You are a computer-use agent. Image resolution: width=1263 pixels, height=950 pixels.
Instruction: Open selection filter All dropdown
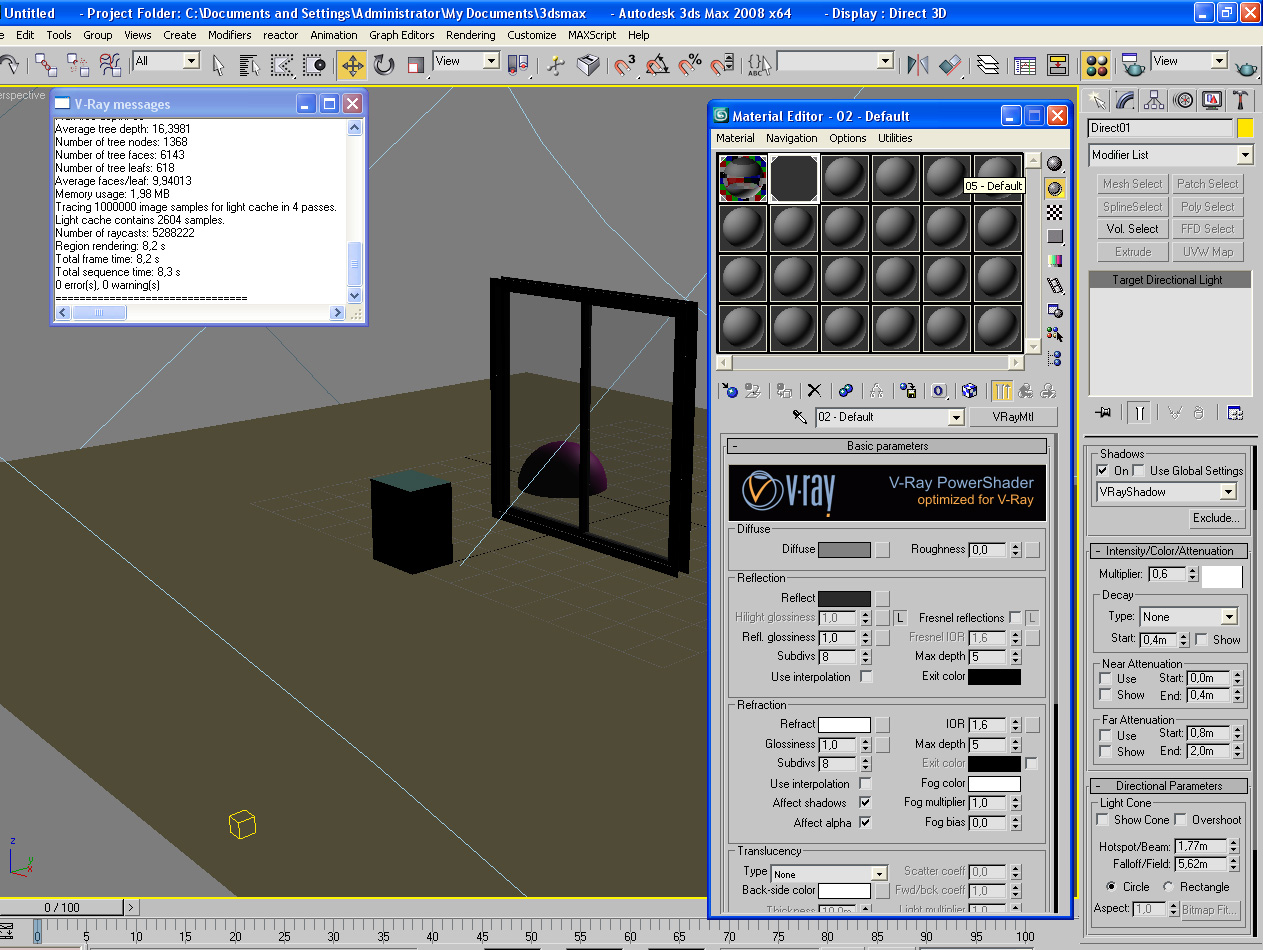[x=166, y=61]
